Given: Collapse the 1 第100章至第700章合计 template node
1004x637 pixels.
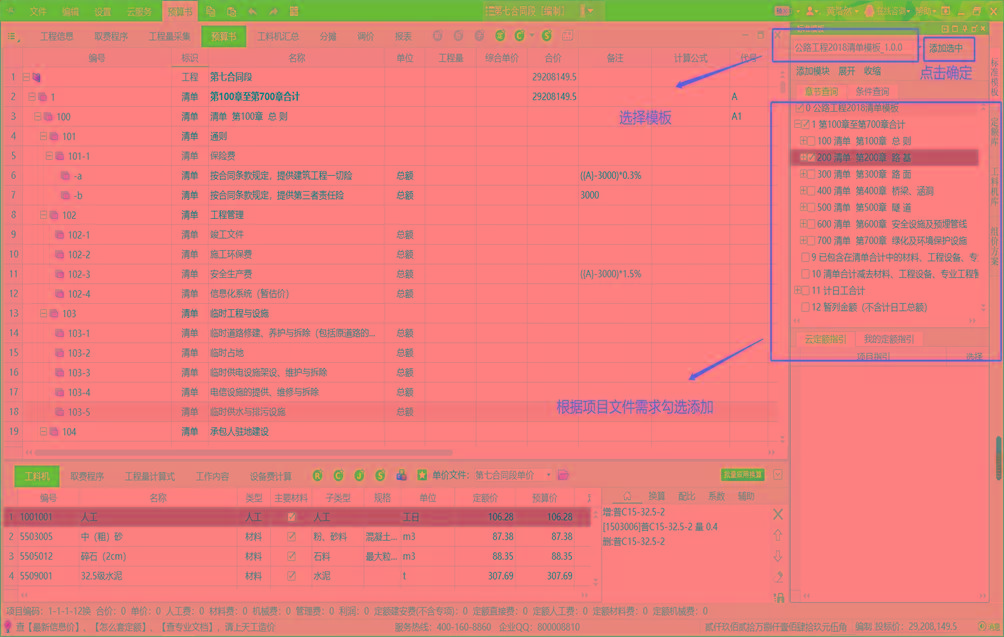Looking at the screenshot, I should (x=798, y=124).
